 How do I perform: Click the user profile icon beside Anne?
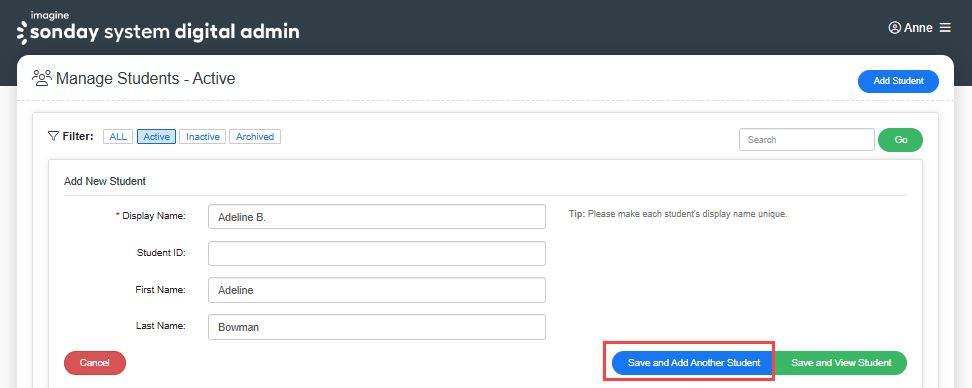895,28
